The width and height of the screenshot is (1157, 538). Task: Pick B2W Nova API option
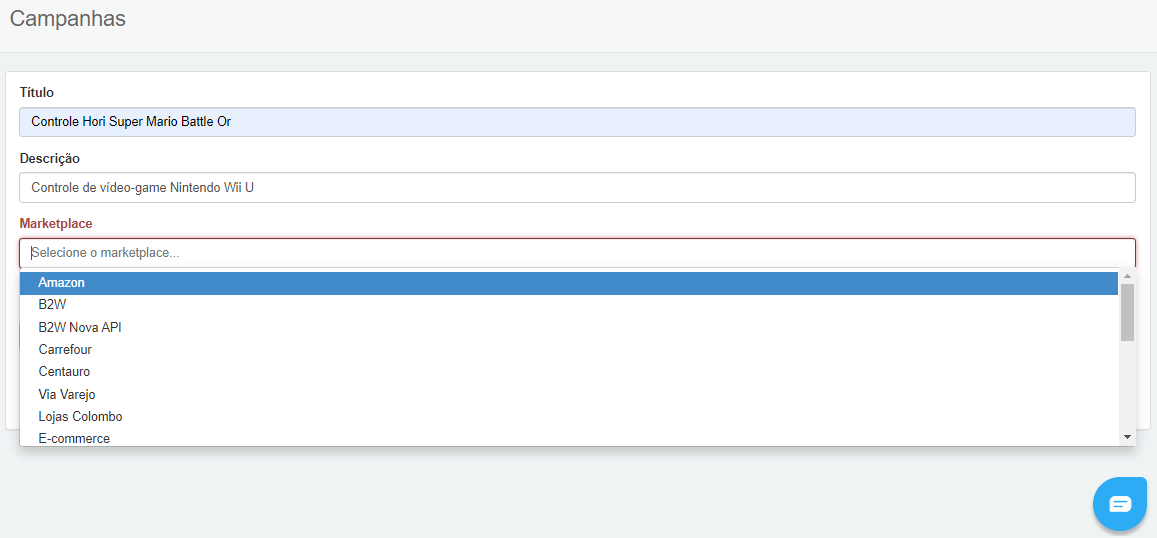(x=80, y=327)
